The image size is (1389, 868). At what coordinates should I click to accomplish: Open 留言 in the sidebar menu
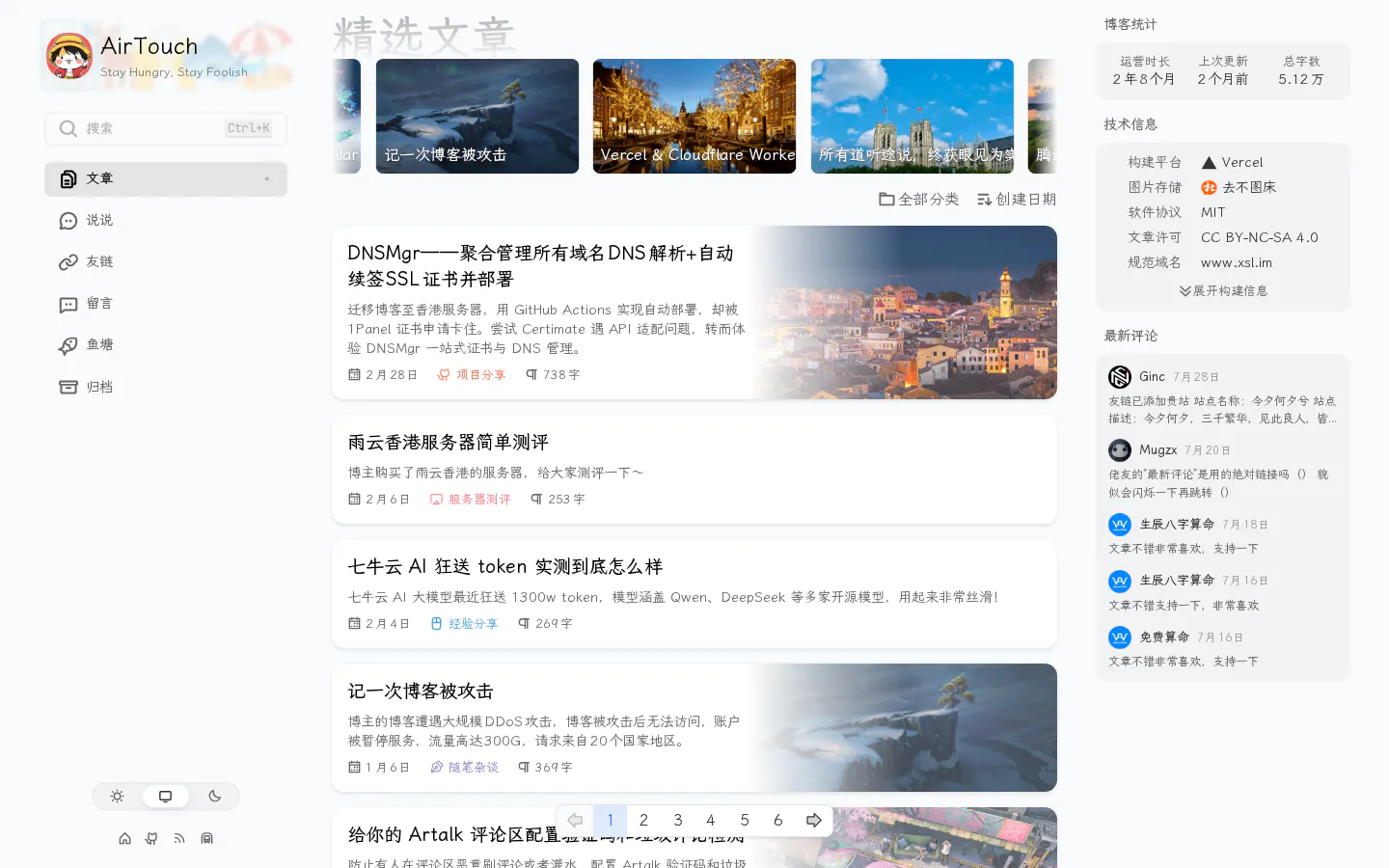click(166, 304)
